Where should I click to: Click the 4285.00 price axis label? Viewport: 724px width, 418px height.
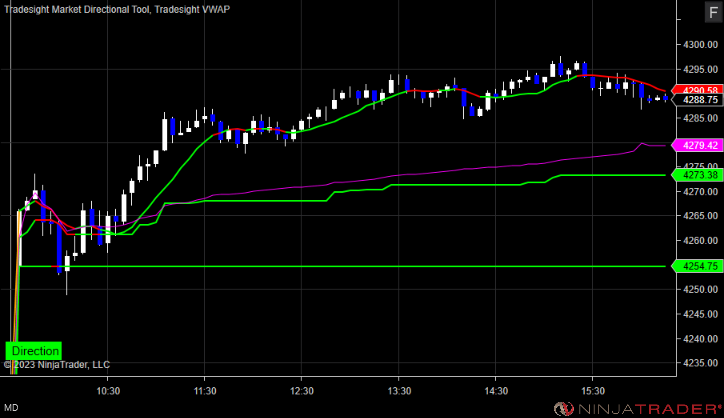tap(700, 118)
